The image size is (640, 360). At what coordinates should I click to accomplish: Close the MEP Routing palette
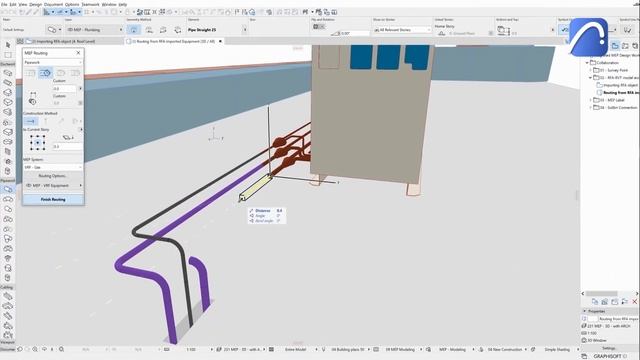tap(78, 53)
